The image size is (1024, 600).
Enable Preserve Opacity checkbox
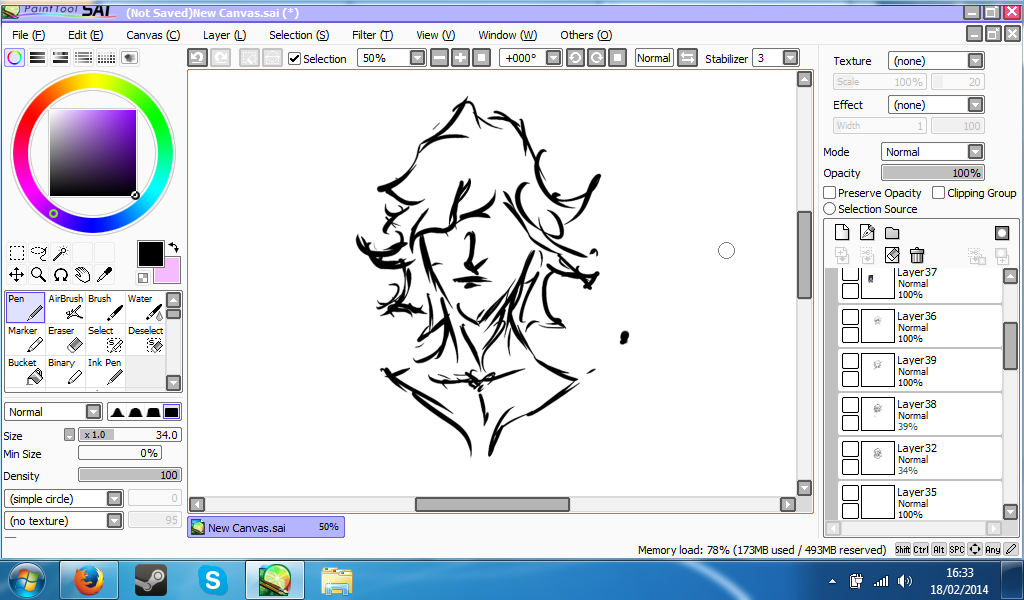pyautogui.click(x=830, y=193)
